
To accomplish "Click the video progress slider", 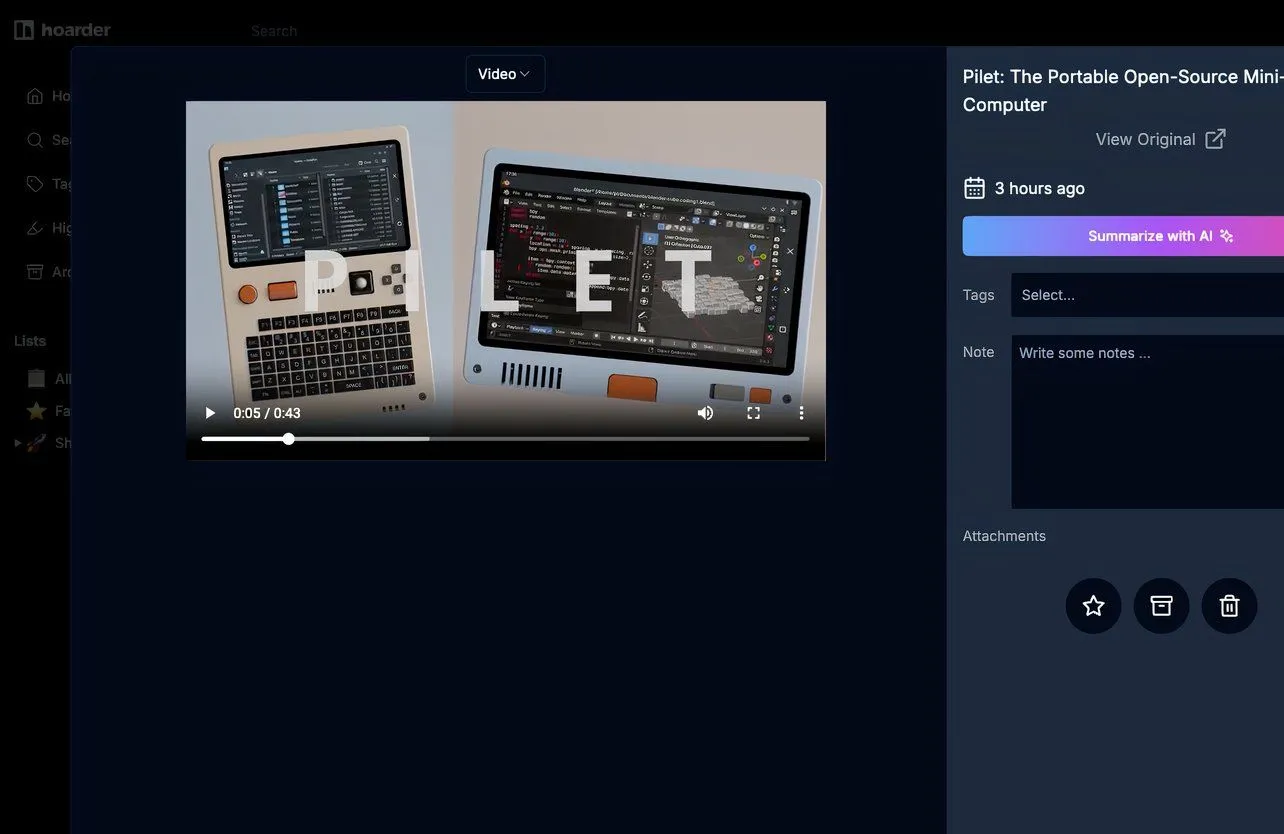I will pos(505,439).
